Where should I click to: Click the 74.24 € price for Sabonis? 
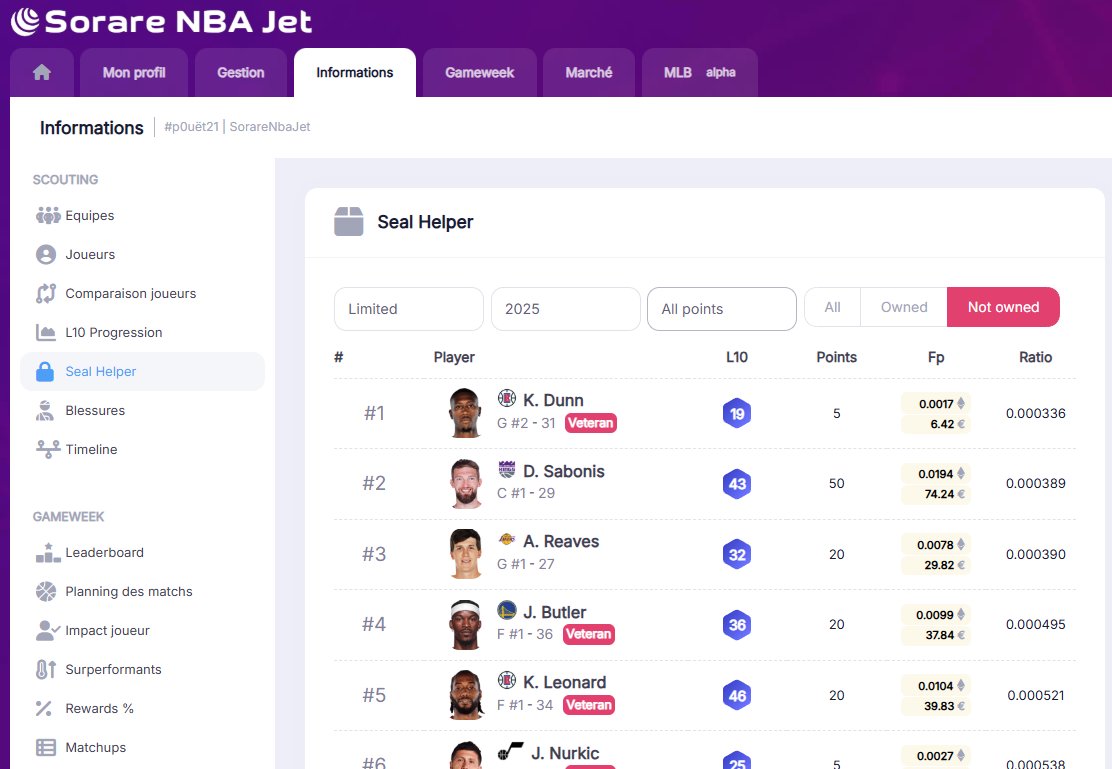936,494
